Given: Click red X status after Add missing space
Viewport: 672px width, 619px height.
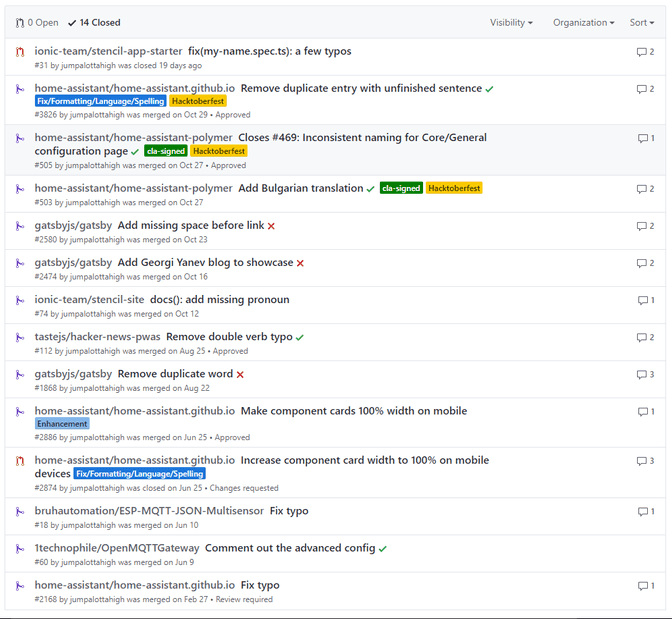Looking at the screenshot, I should tap(271, 226).
